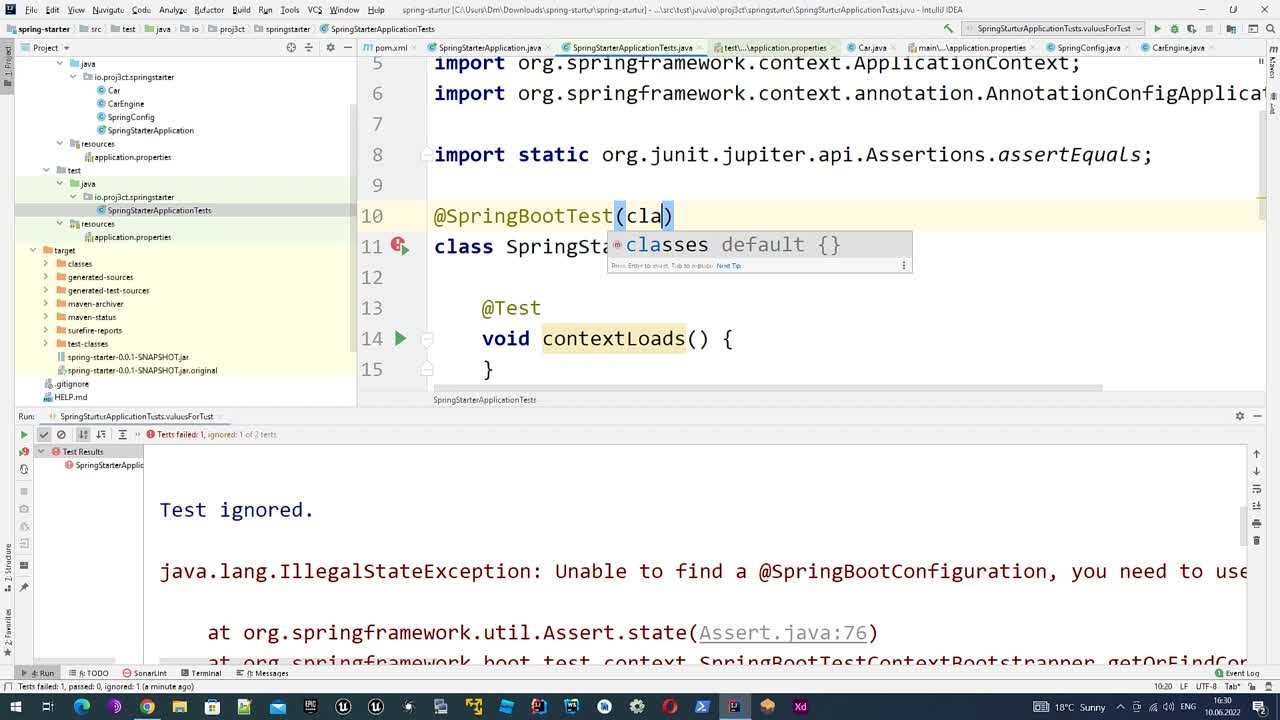The height and width of the screenshot is (720, 1280).
Task: Click run gutter icon beside contextLoads method
Action: [x=400, y=339]
